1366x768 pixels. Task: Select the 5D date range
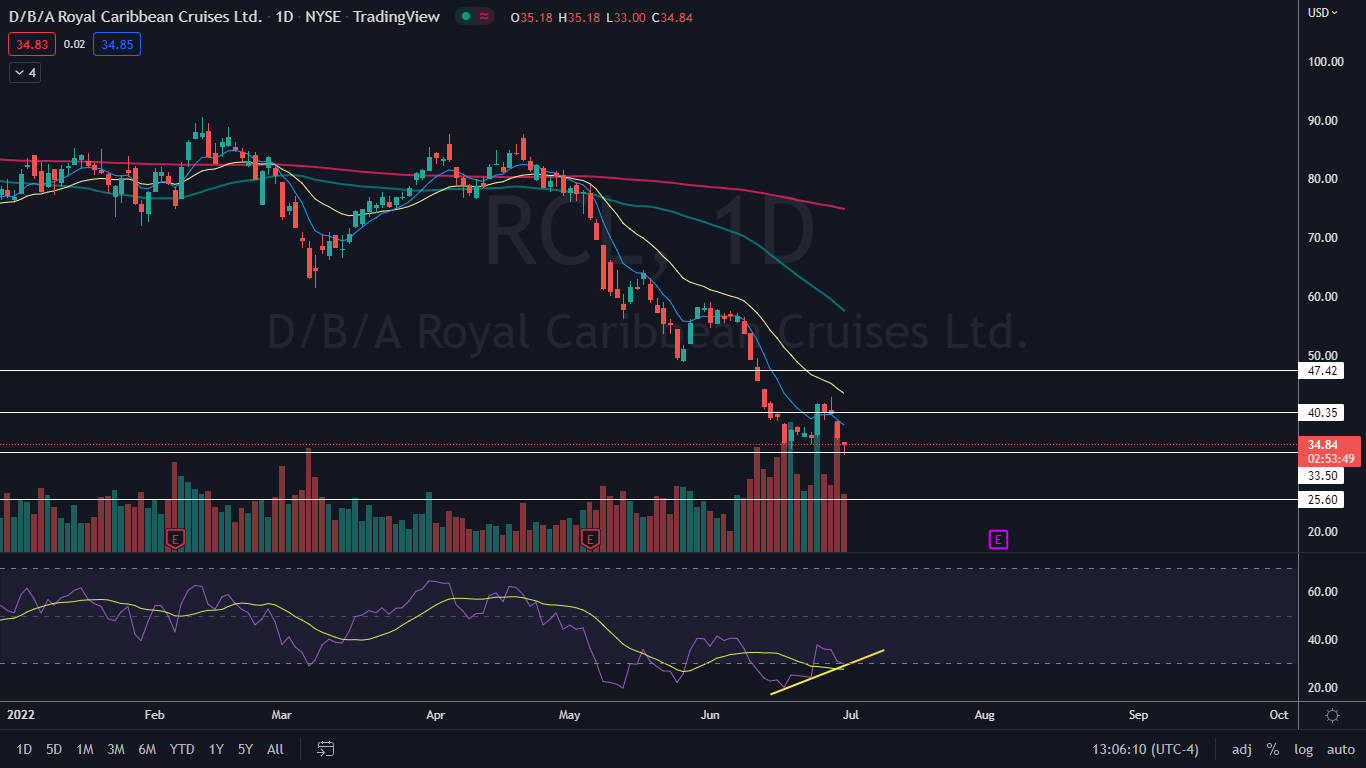pos(54,749)
